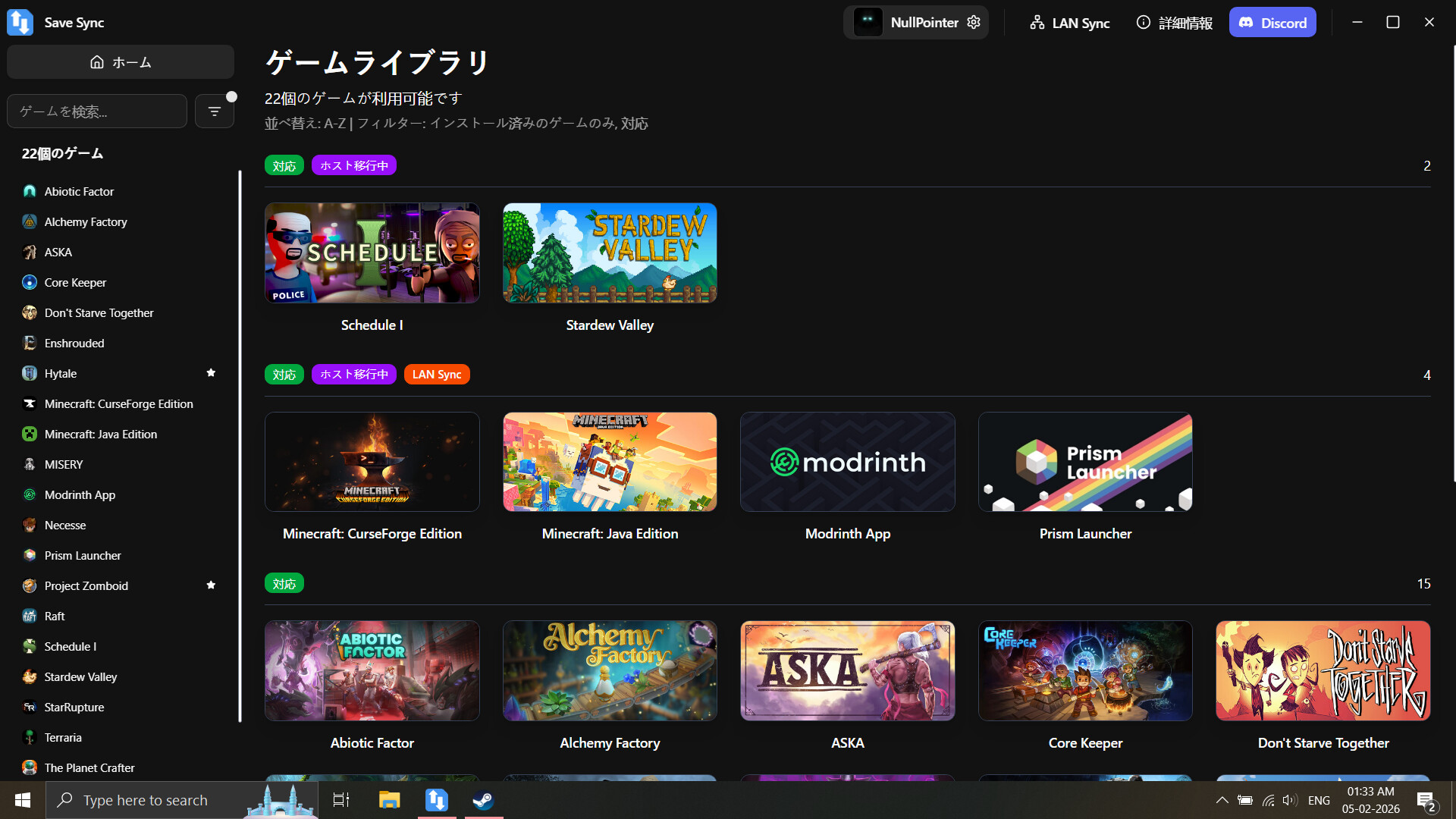The height and width of the screenshot is (819, 1456).
Task: Click the Prism Launcher sidebar icon
Action: [x=30, y=555]
